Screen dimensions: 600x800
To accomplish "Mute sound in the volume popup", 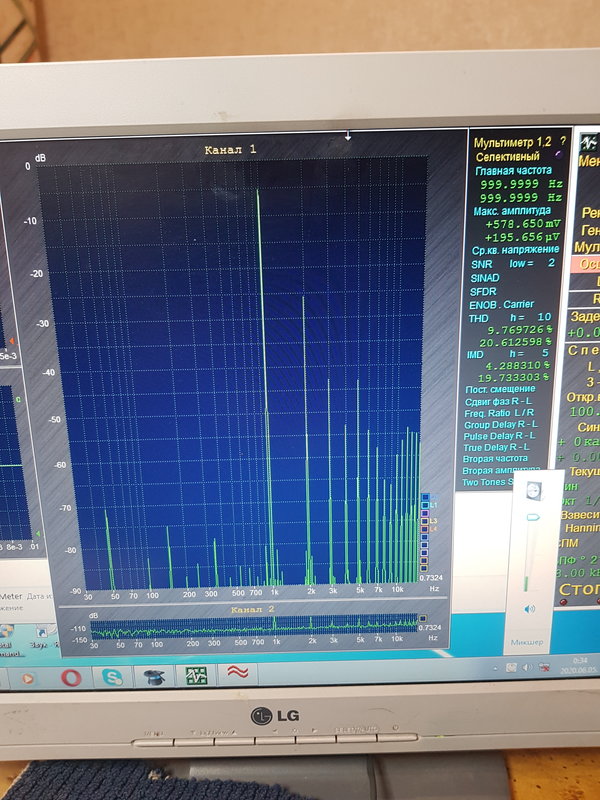I will pos(530,609).
